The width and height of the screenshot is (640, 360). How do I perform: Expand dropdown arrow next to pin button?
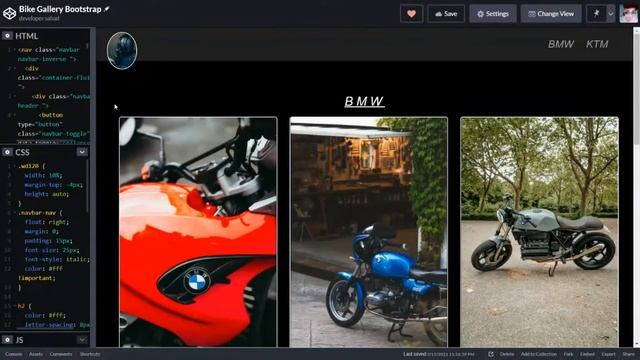point(611,14)
